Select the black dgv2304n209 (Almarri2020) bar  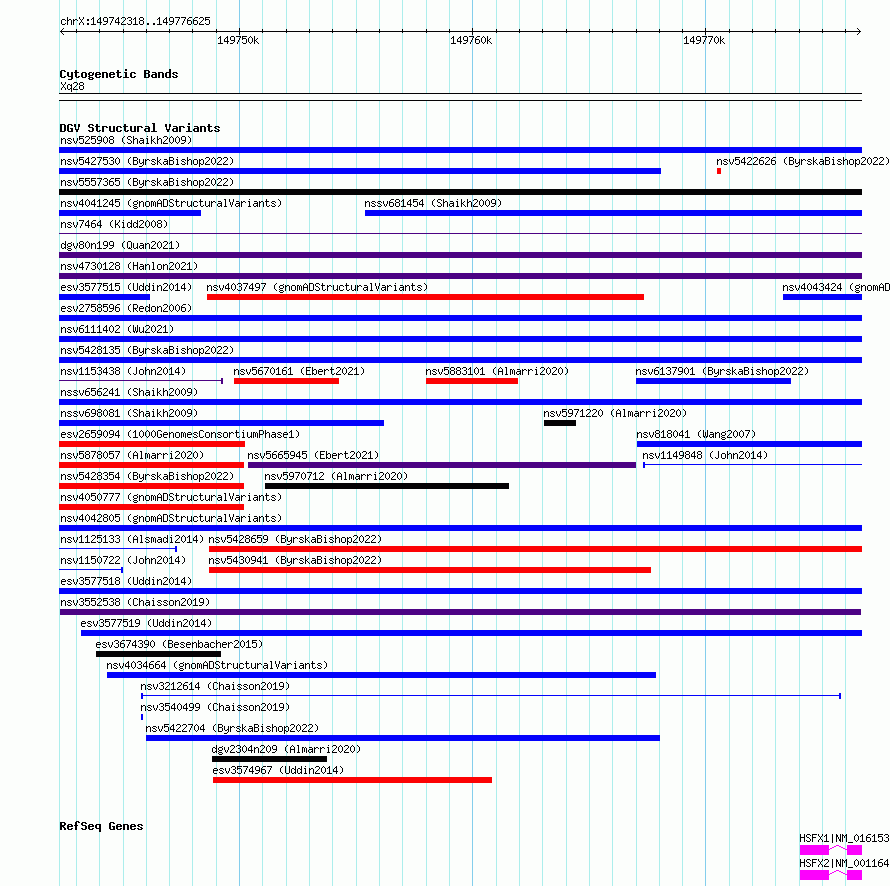(269, 759)
